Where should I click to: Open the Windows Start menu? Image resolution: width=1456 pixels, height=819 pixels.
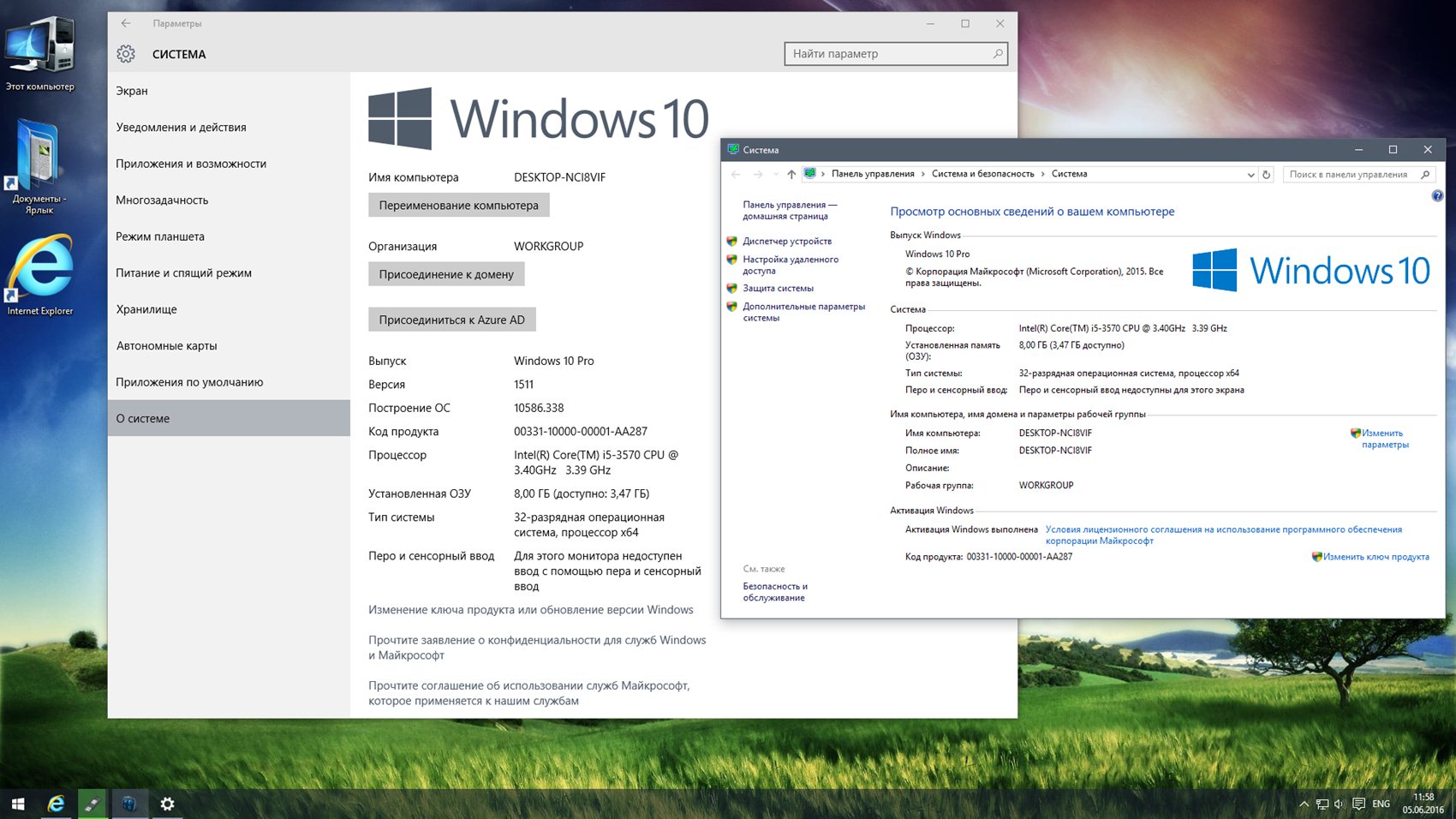pos(18,804)
